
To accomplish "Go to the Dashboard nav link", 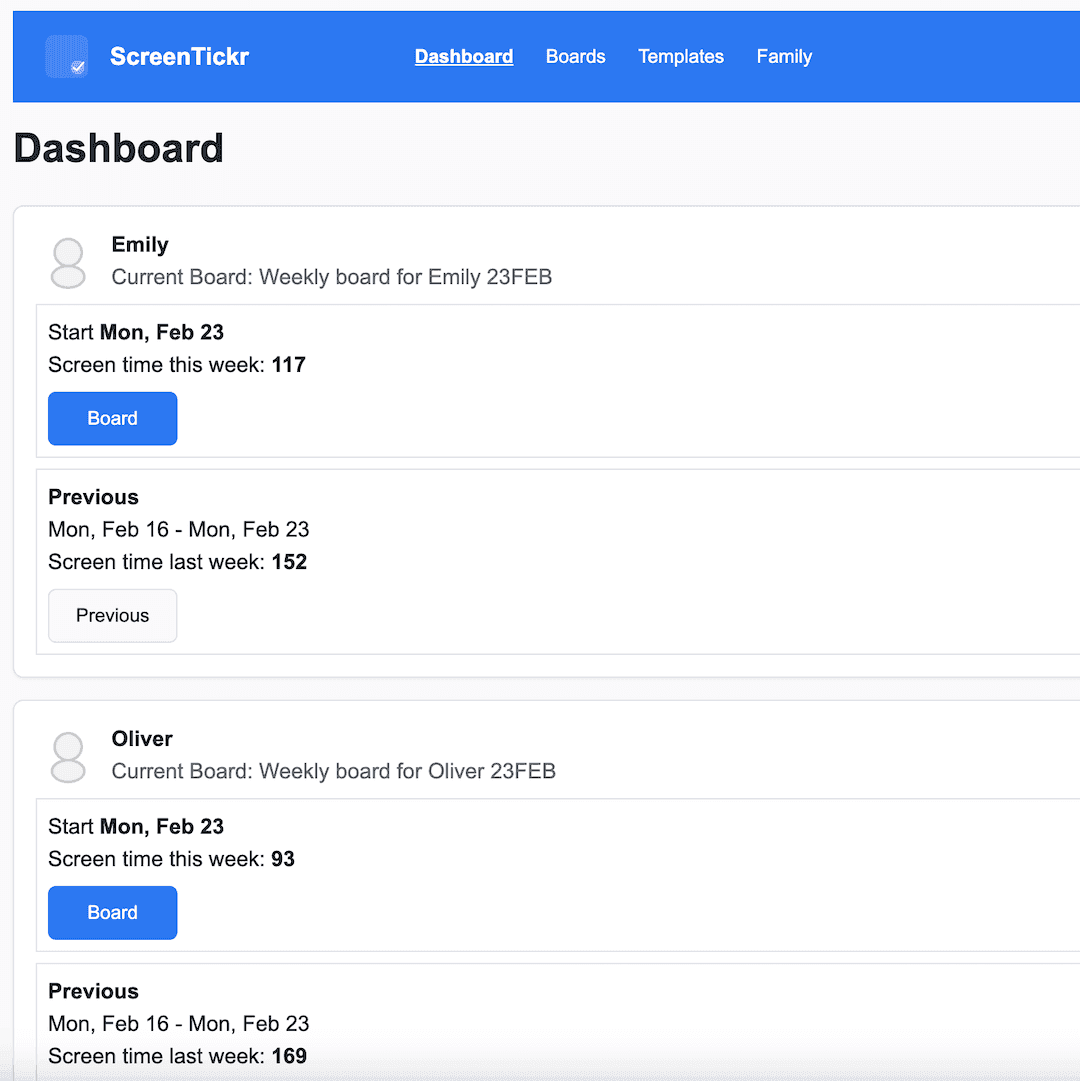I will click(464, 57).
